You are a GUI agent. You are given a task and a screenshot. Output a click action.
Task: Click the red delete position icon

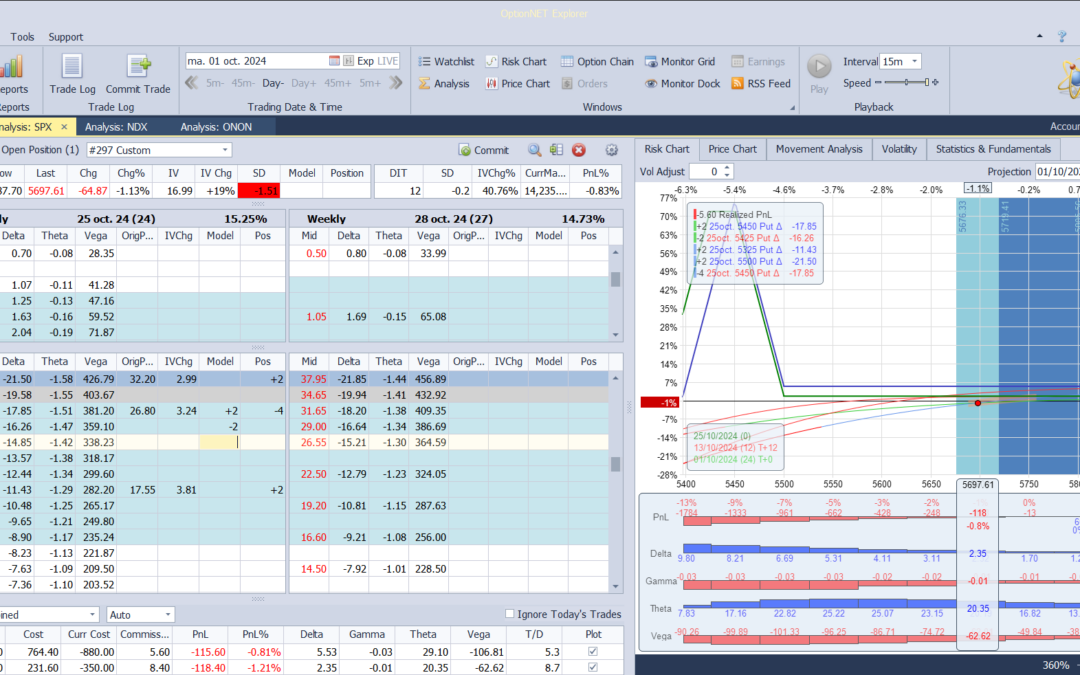[578, 150]
